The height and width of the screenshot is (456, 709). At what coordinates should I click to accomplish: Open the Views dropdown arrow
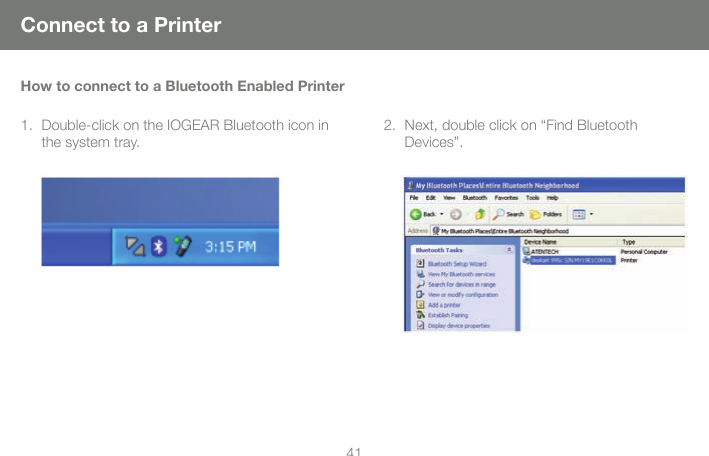click(591, 214)
